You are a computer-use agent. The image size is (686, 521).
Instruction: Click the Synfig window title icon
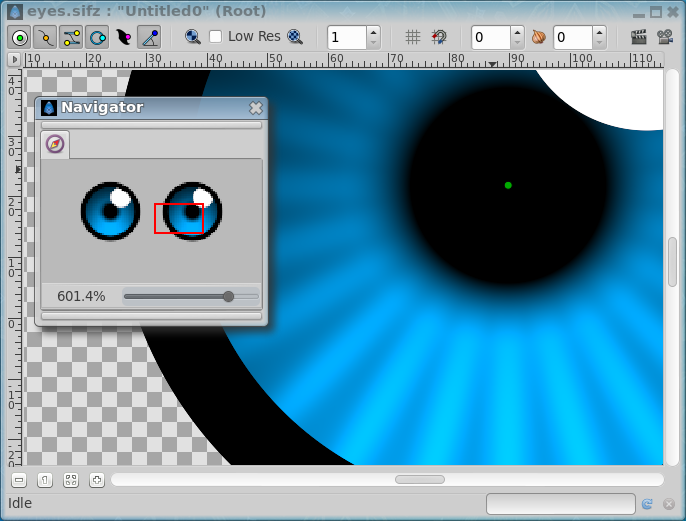pos(15,11)
